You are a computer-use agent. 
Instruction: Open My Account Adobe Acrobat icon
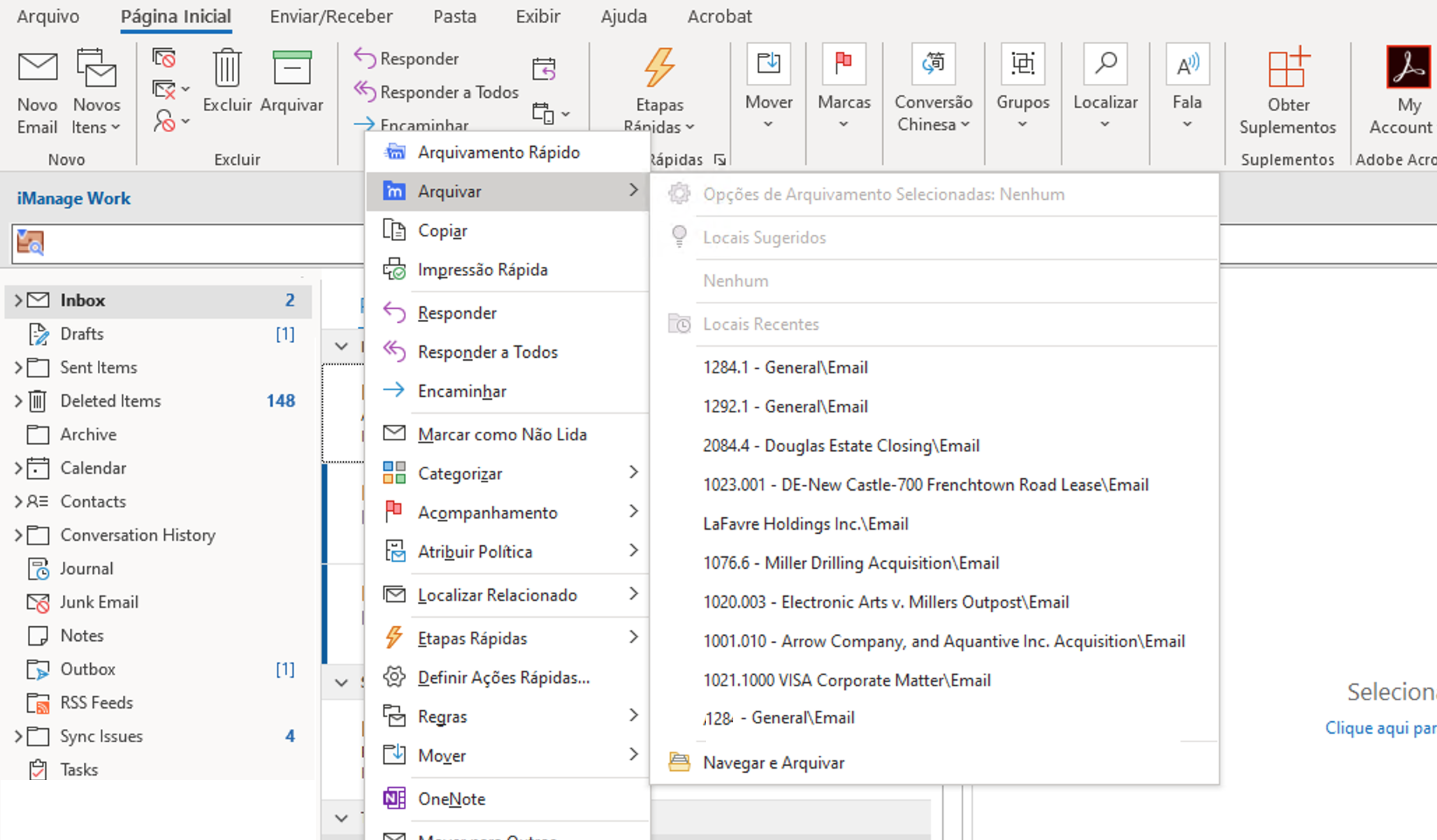click(1408, 68)
